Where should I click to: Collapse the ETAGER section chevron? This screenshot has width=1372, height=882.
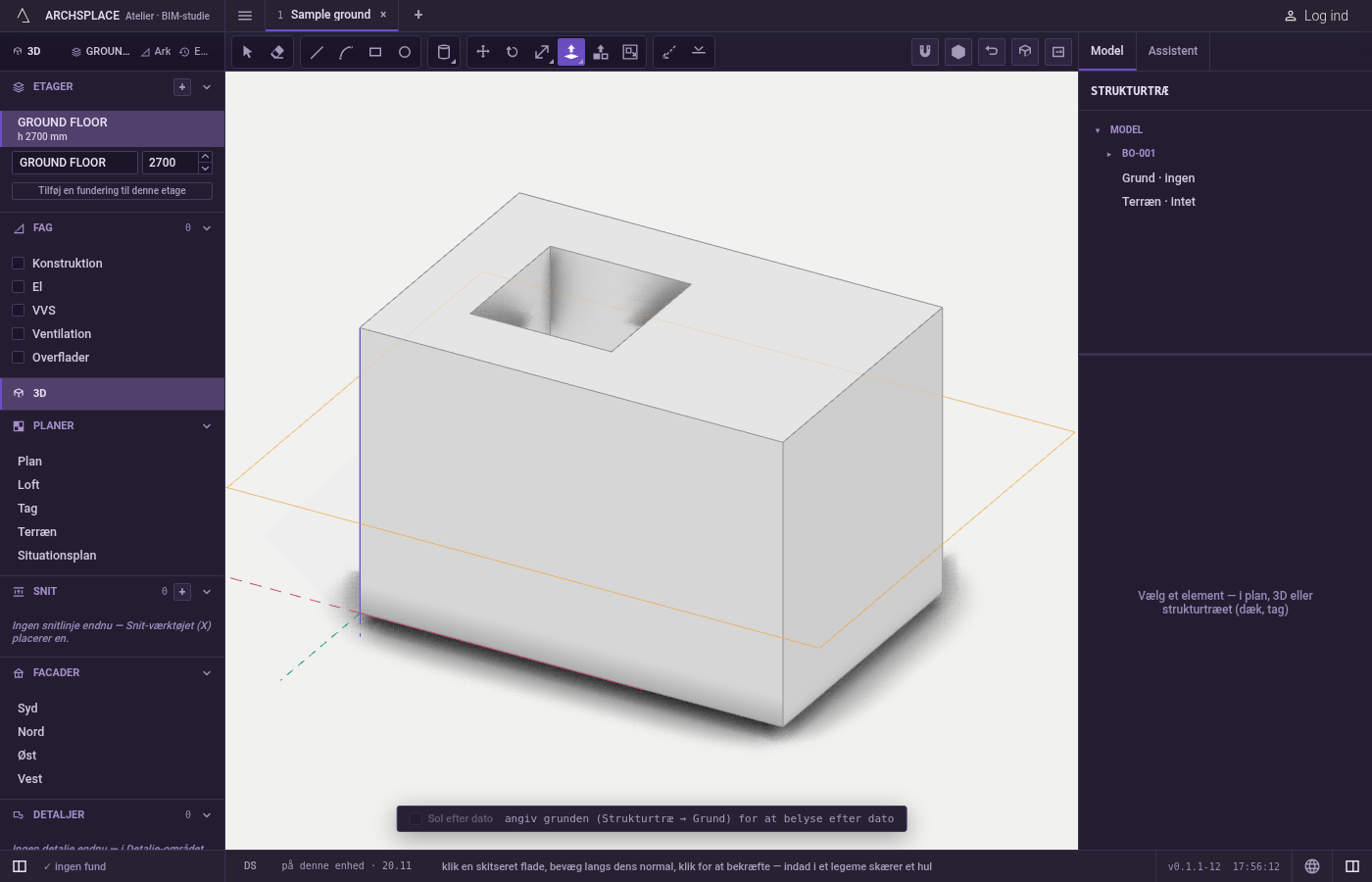pos(207,87)
